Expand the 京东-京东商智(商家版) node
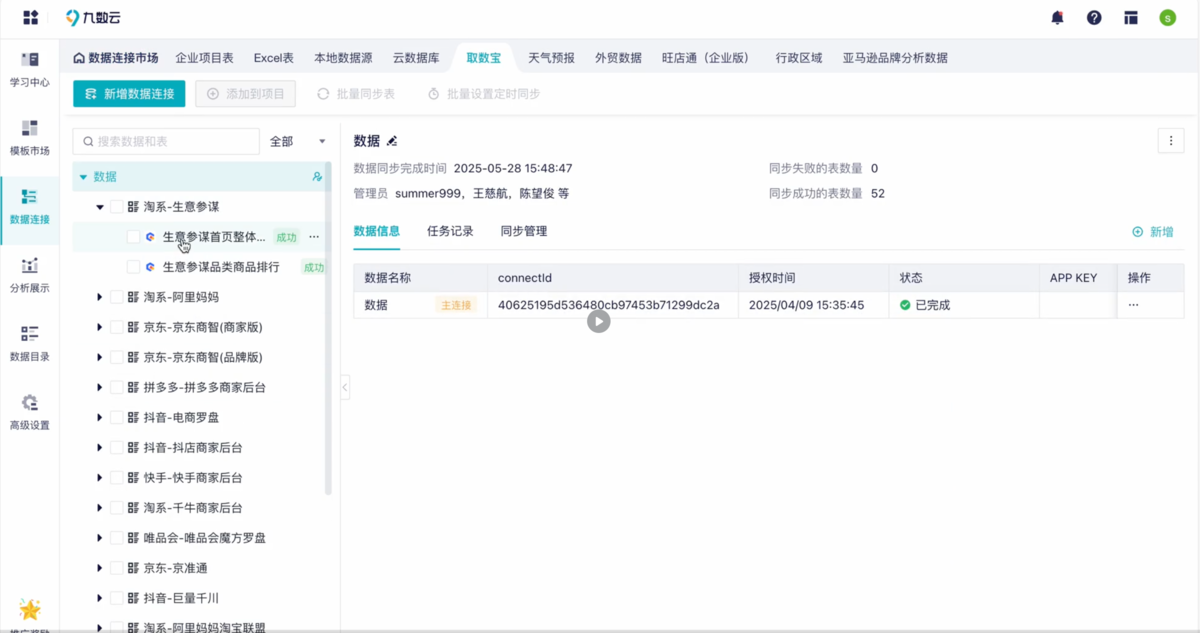Viewport: 1200px width, 633px height. (x=100, y=327)
